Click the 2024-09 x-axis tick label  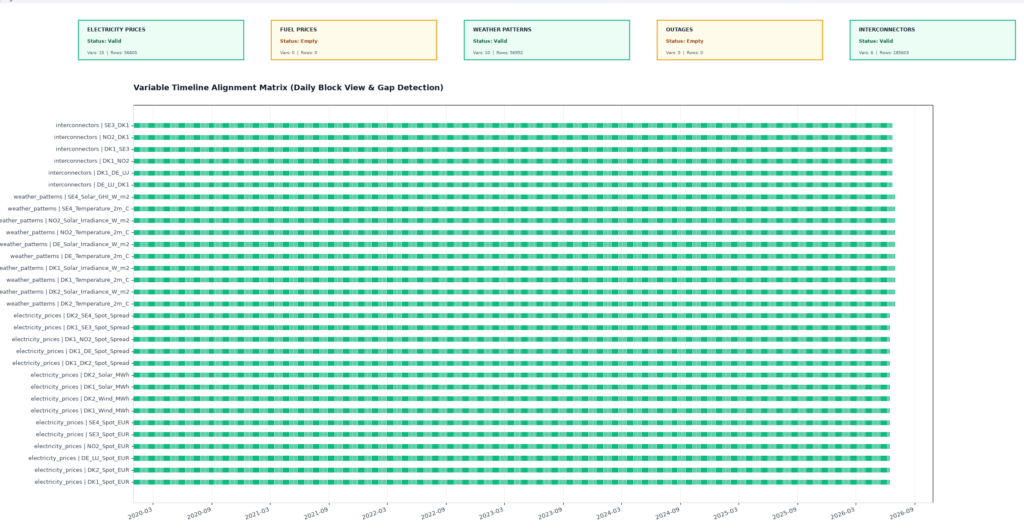[667, 513]
